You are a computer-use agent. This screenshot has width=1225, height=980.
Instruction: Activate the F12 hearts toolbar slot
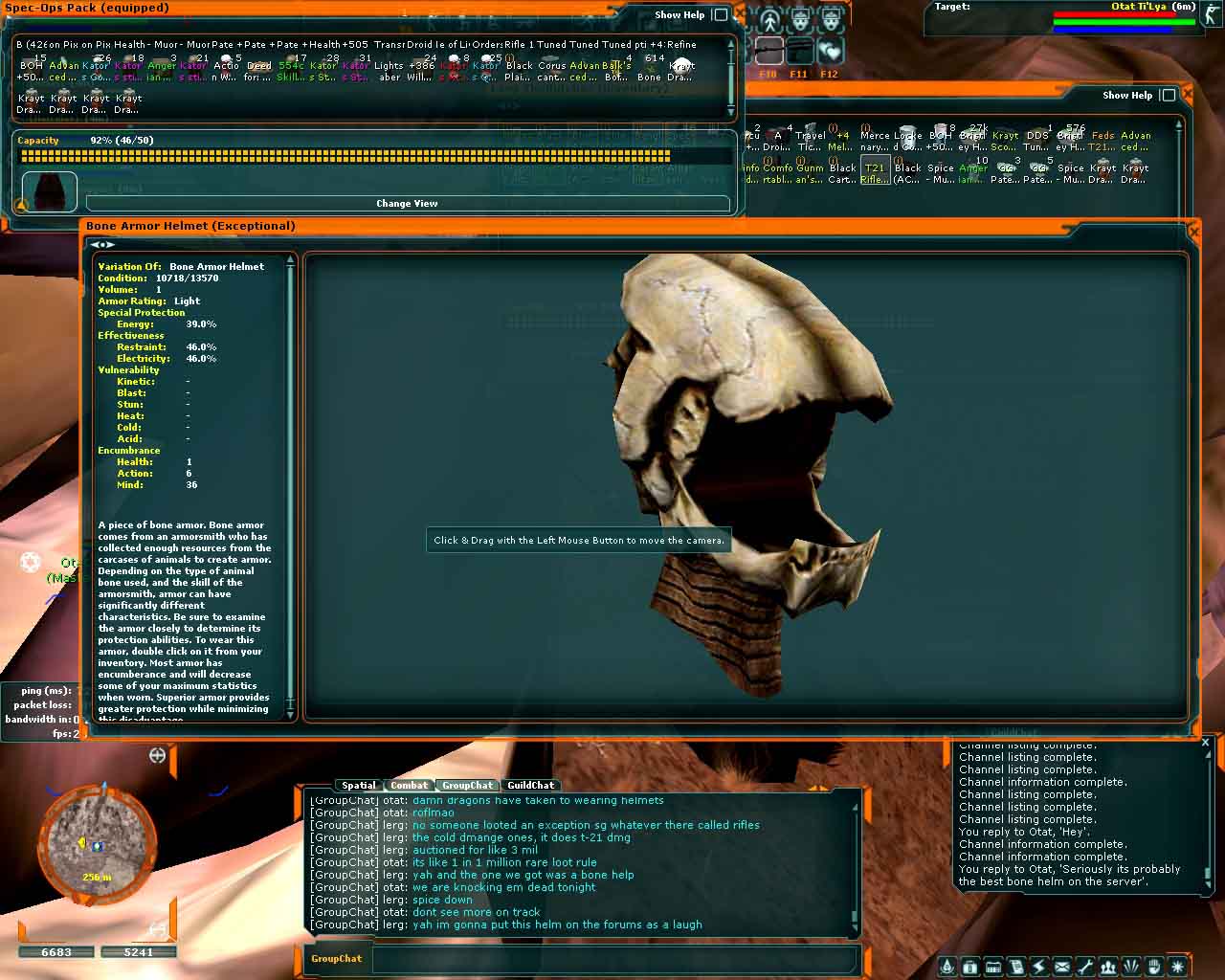(x=830, y=51)
